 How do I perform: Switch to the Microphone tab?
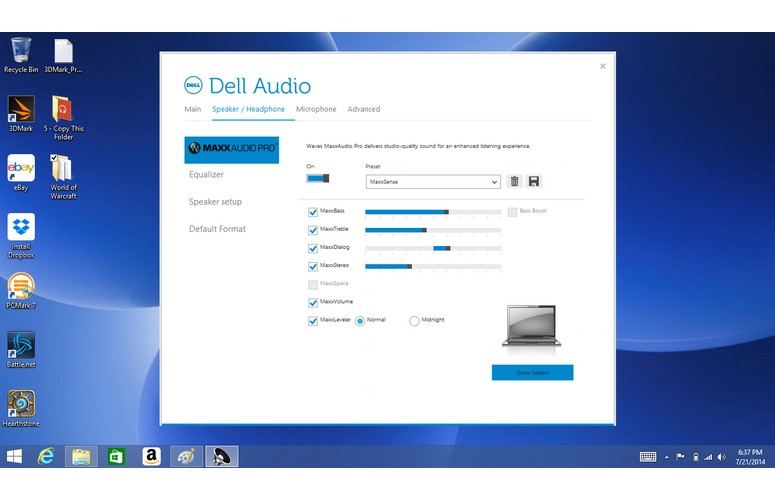click(316, 109)
